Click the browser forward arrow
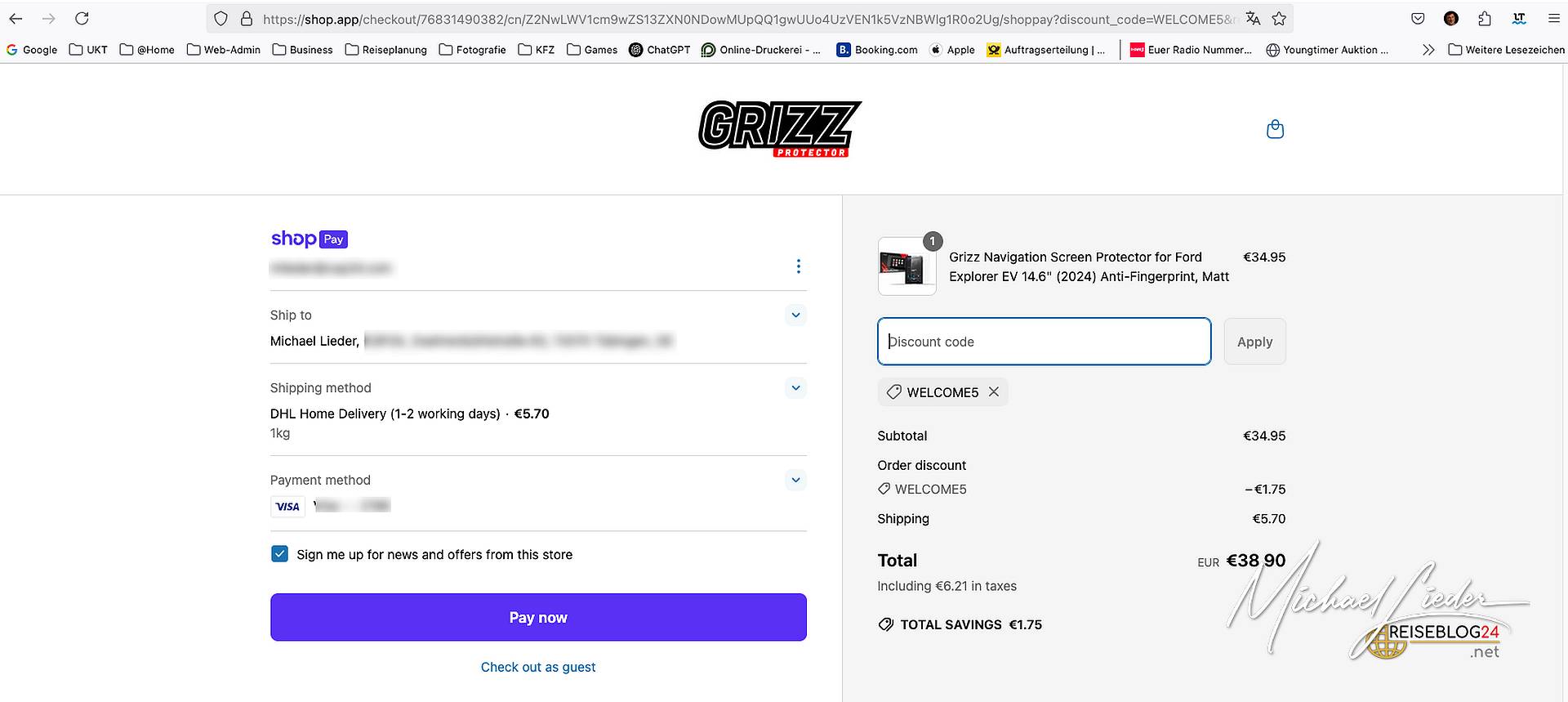Screen dimensions: 1568x702 pyautogui.click(x=49, y=18)
